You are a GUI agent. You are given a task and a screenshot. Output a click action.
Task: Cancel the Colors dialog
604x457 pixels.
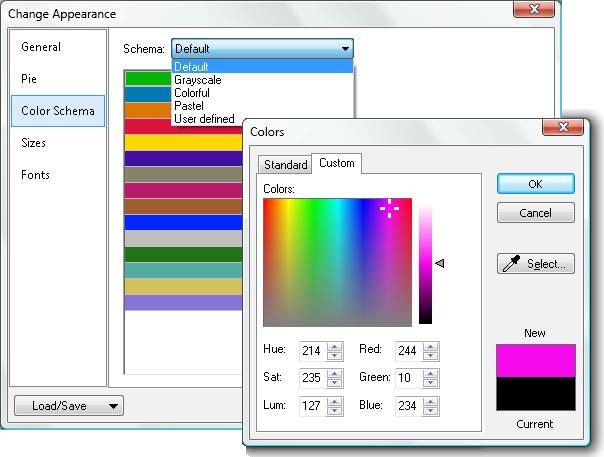tap(535, 213)
